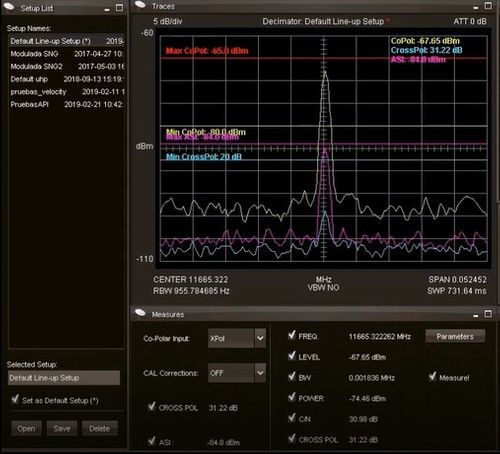This screenshot has height=454, width=500.
Task: Click the Setup List panel logo icon
Action: pos(9,6)
